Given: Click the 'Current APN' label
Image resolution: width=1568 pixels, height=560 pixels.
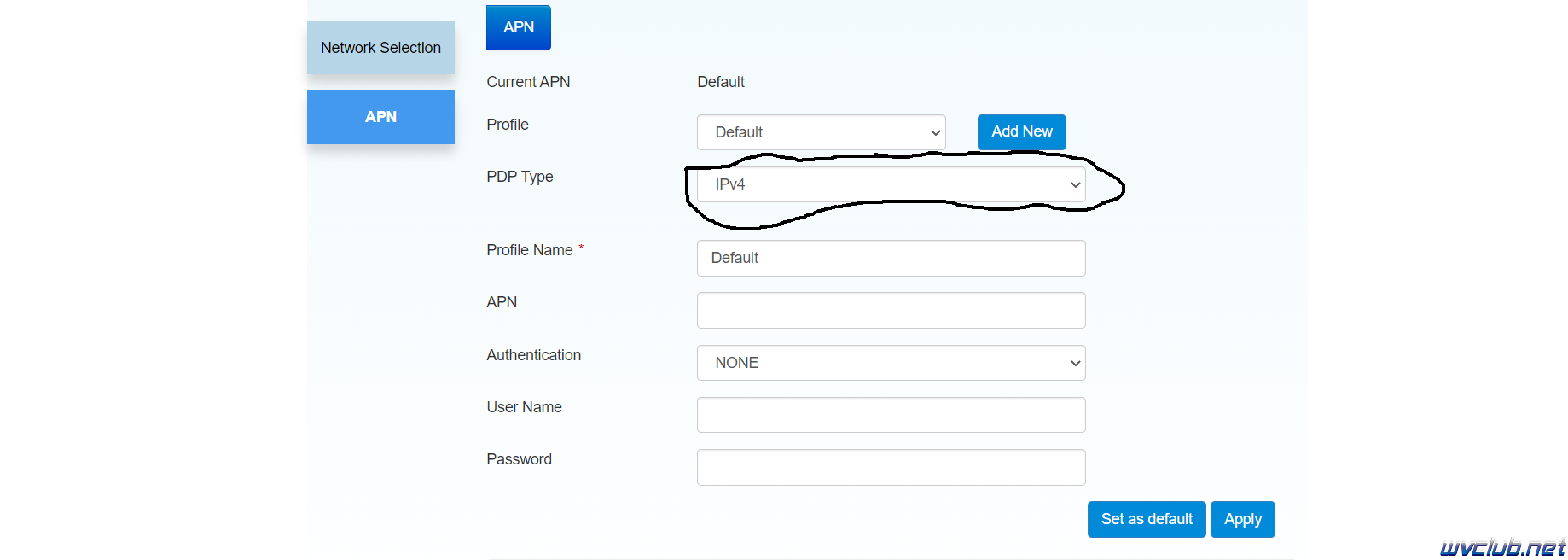Looking at the screenshot, I should coord(528,82).
